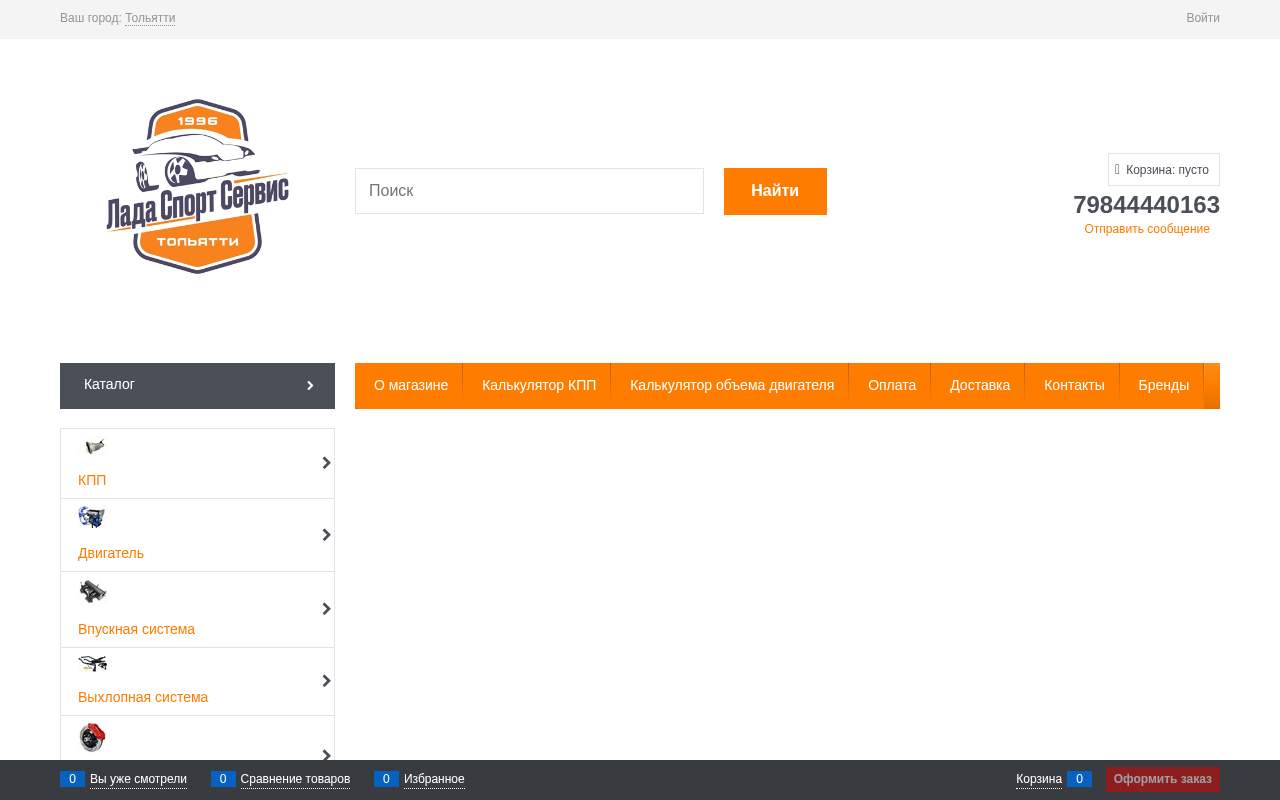This screenshot has width=1280, height=800.
Task: Click the Впускная система intake icon
Action: [x=92, y=592]
